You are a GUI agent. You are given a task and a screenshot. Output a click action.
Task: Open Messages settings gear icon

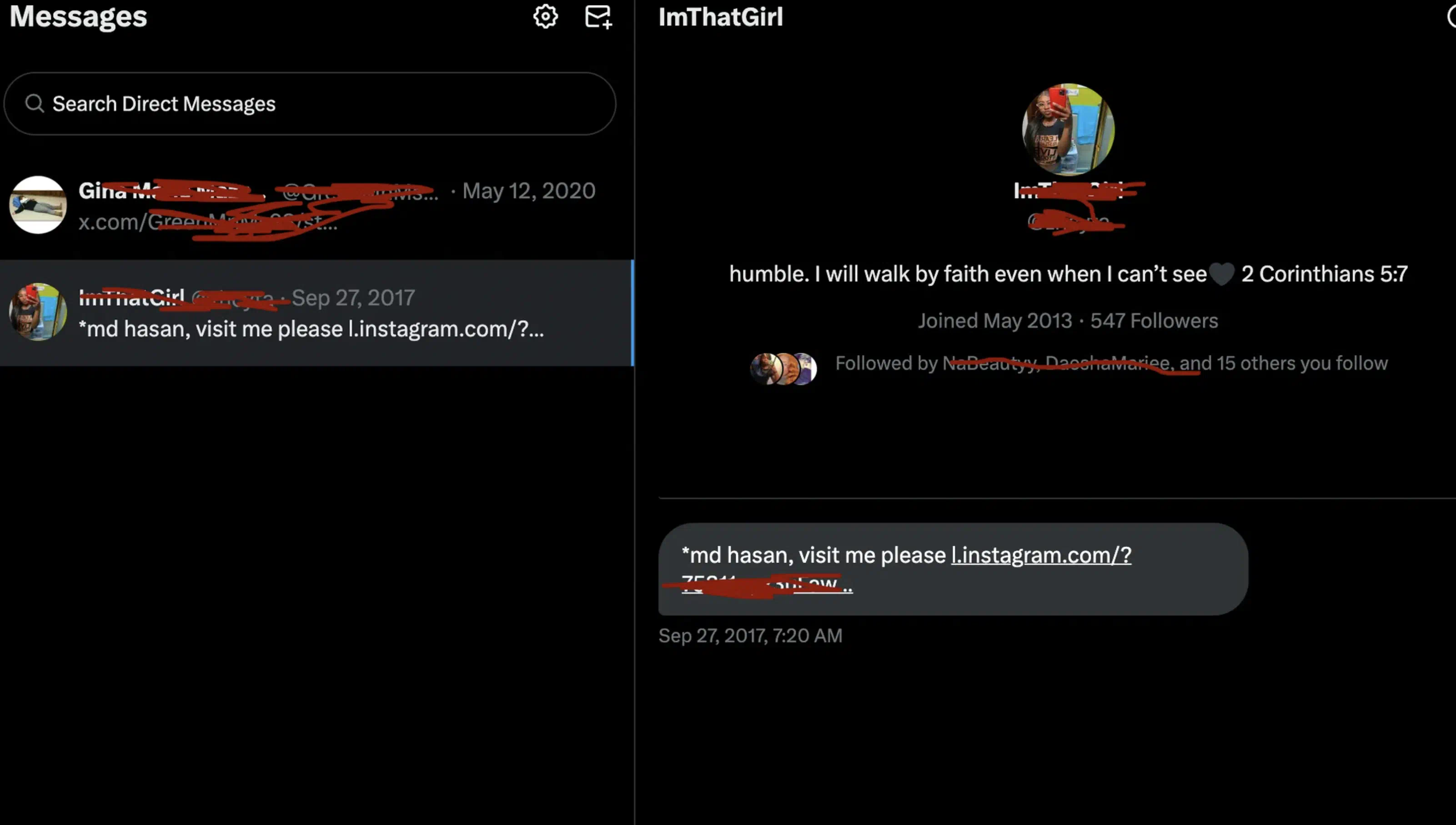pyautogui.click(x=545, y=16)
